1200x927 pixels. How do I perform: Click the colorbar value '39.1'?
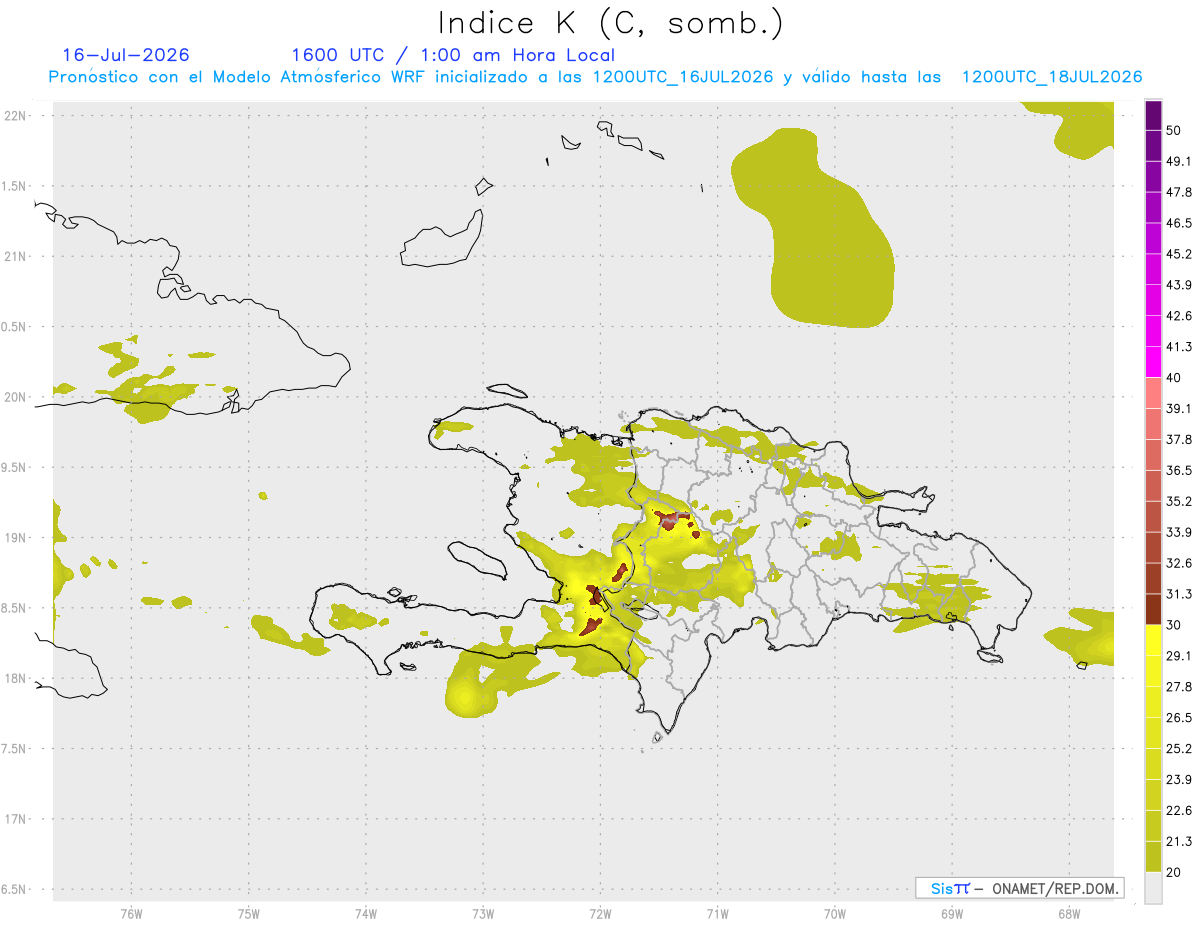(x=1179, y=408)
